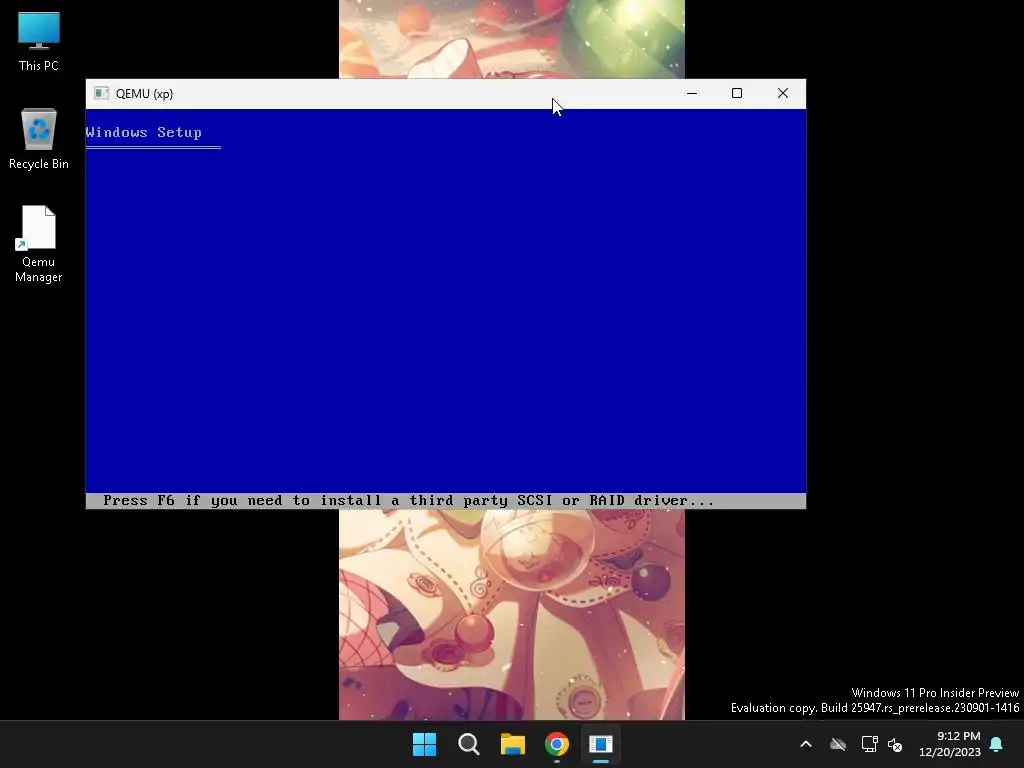Viewport: 1024px width, 768px height.
Task: Open the This PC desktop icon
Action: (x=39, y=41)
